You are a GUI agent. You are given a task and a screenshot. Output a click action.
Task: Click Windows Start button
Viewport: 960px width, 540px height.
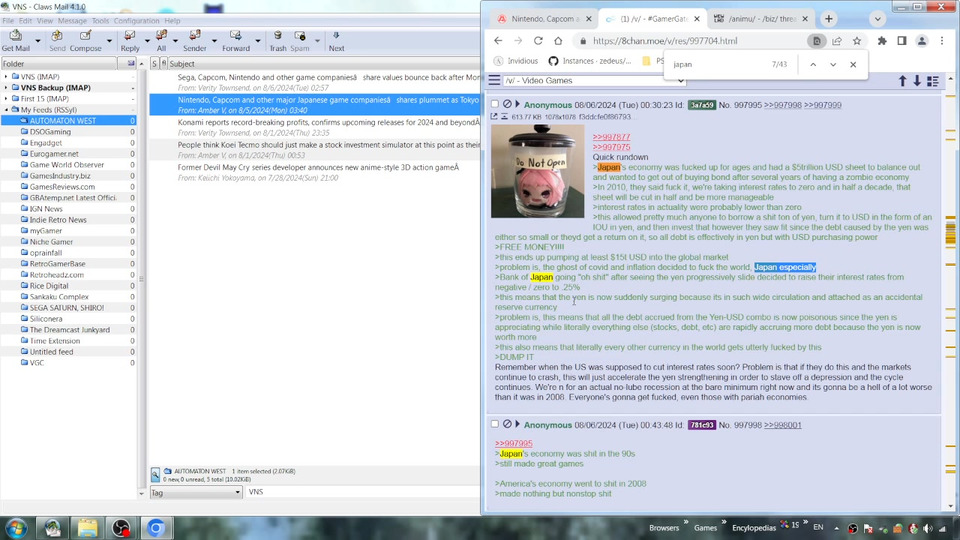[17, 528]
